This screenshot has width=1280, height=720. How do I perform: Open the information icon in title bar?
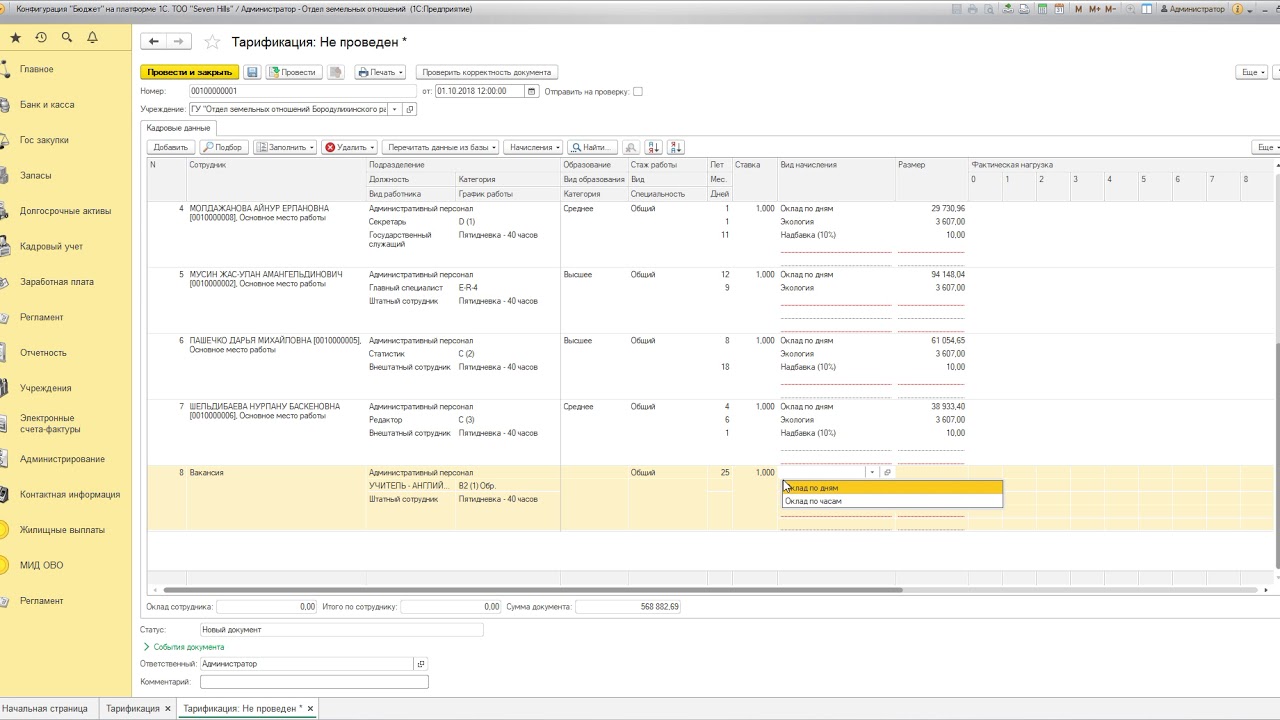pos(1238,9)
